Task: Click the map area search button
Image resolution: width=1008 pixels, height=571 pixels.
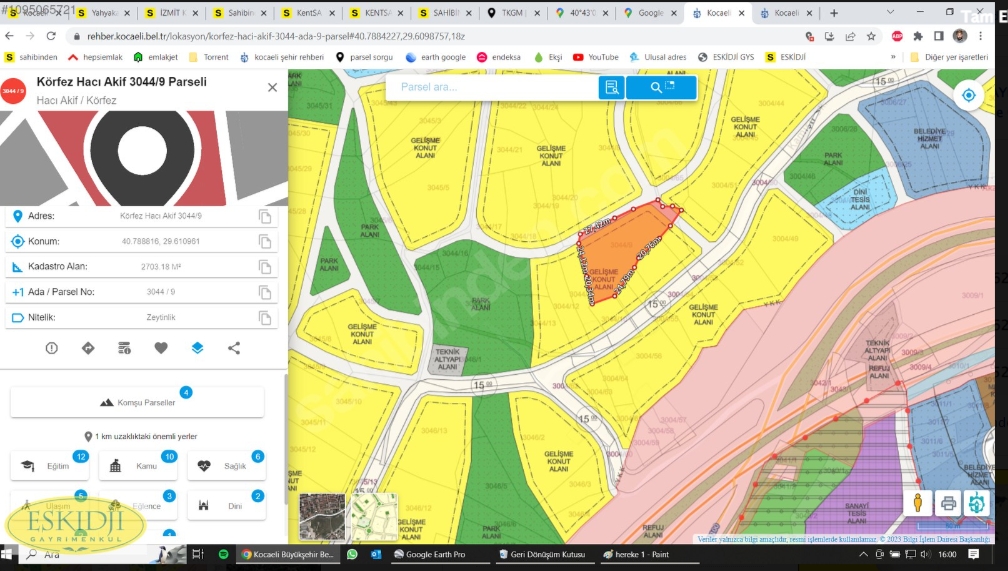Action: coord(662,87)
